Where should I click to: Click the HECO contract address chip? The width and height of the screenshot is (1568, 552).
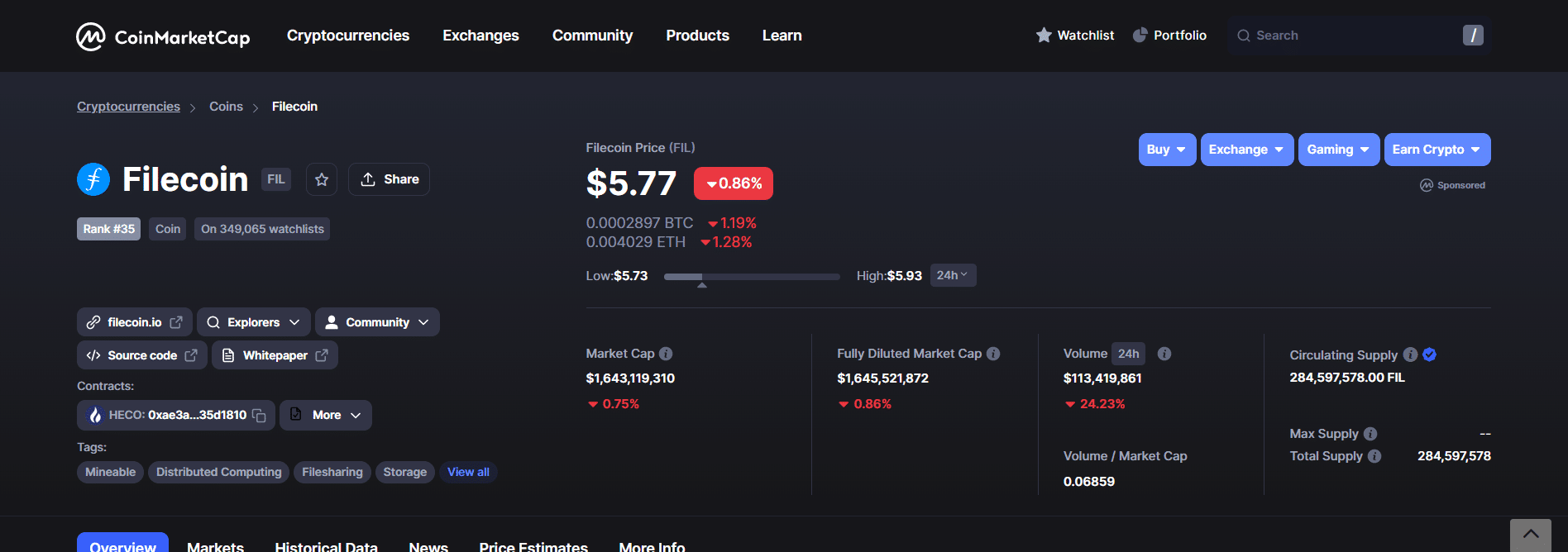(176, 416)
